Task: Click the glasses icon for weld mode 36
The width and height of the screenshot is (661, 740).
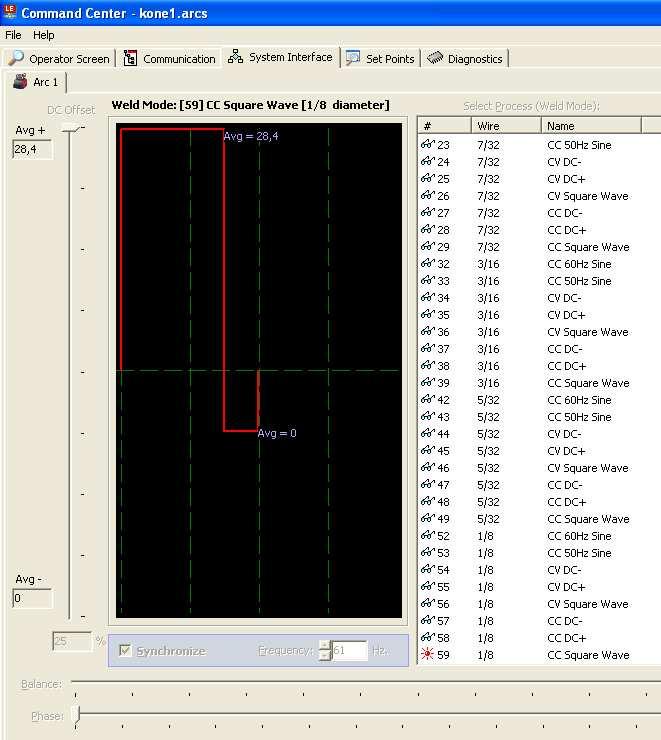Action: click(x=427, y=331)
